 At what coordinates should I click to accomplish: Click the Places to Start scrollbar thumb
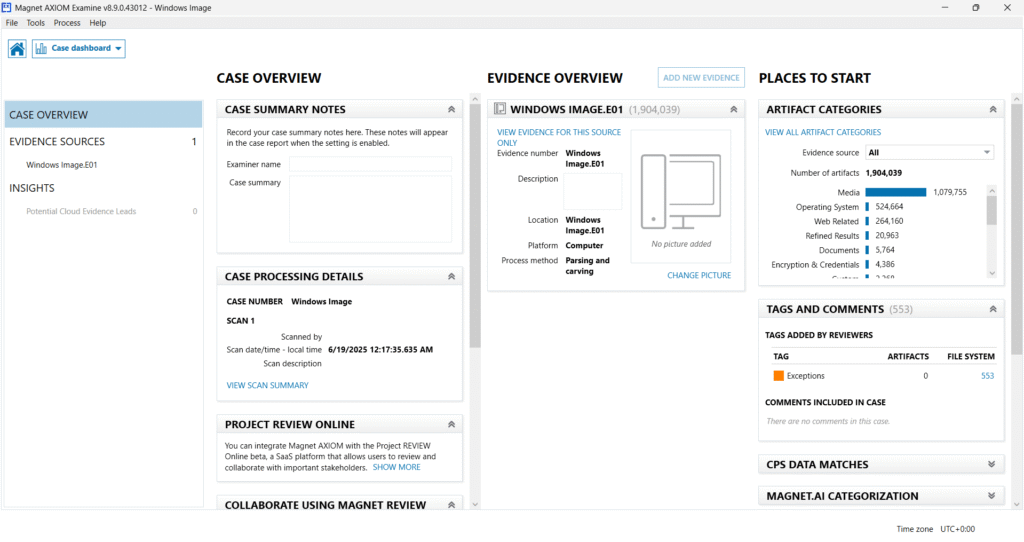(x=1016, y=229)
